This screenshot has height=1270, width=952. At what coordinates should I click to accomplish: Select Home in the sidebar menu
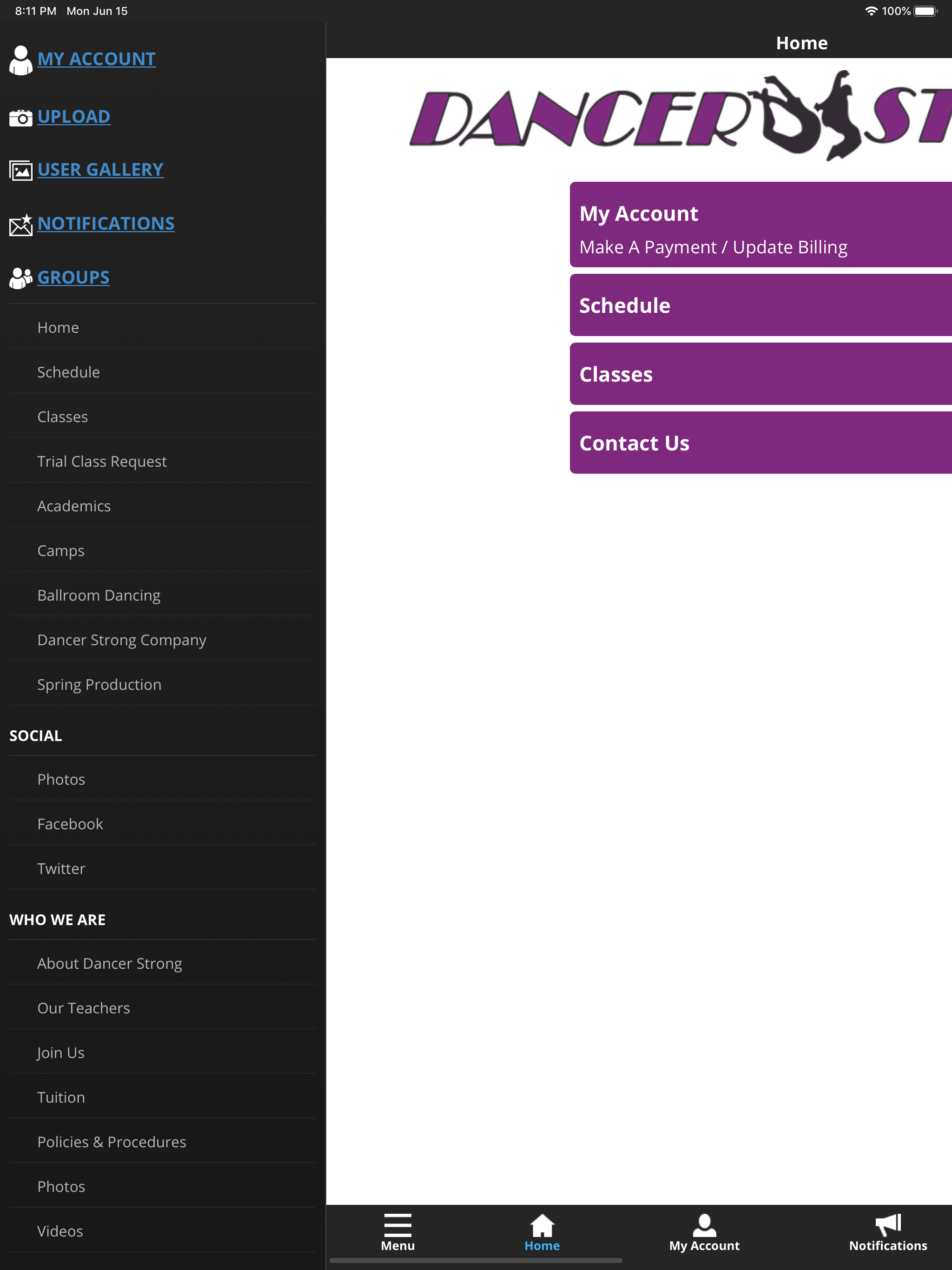[163, 327]
